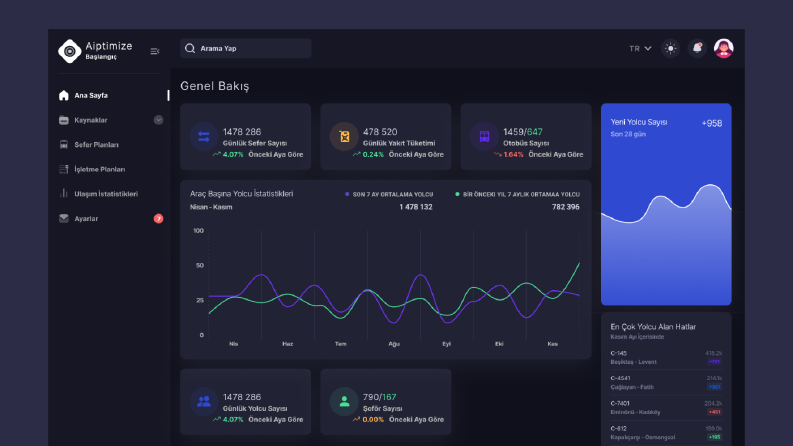Open the Yeni Yolcu Sayısı blue card
The image size is (793, 446).
tap(666, 204)
